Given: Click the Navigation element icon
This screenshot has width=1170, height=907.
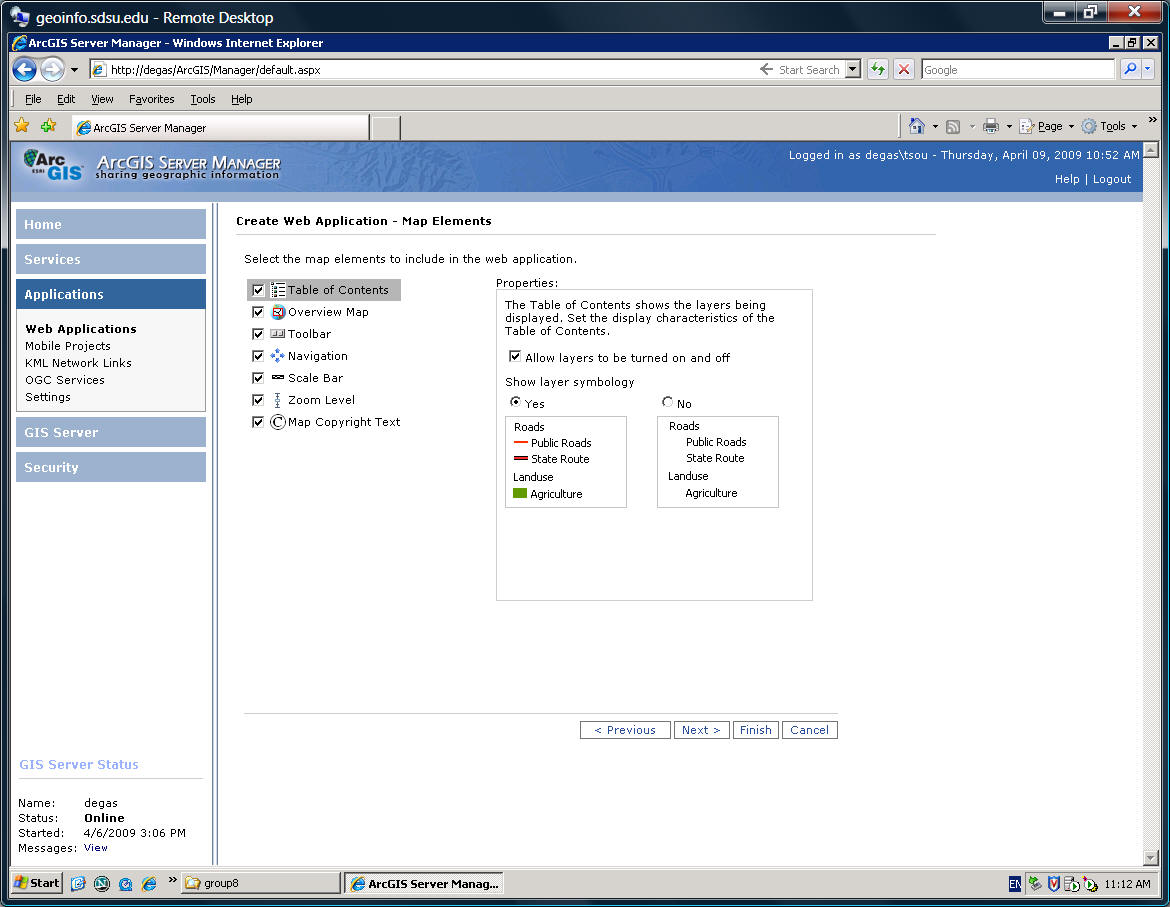Looking at the screenshot, I should (x=278, y=356).
